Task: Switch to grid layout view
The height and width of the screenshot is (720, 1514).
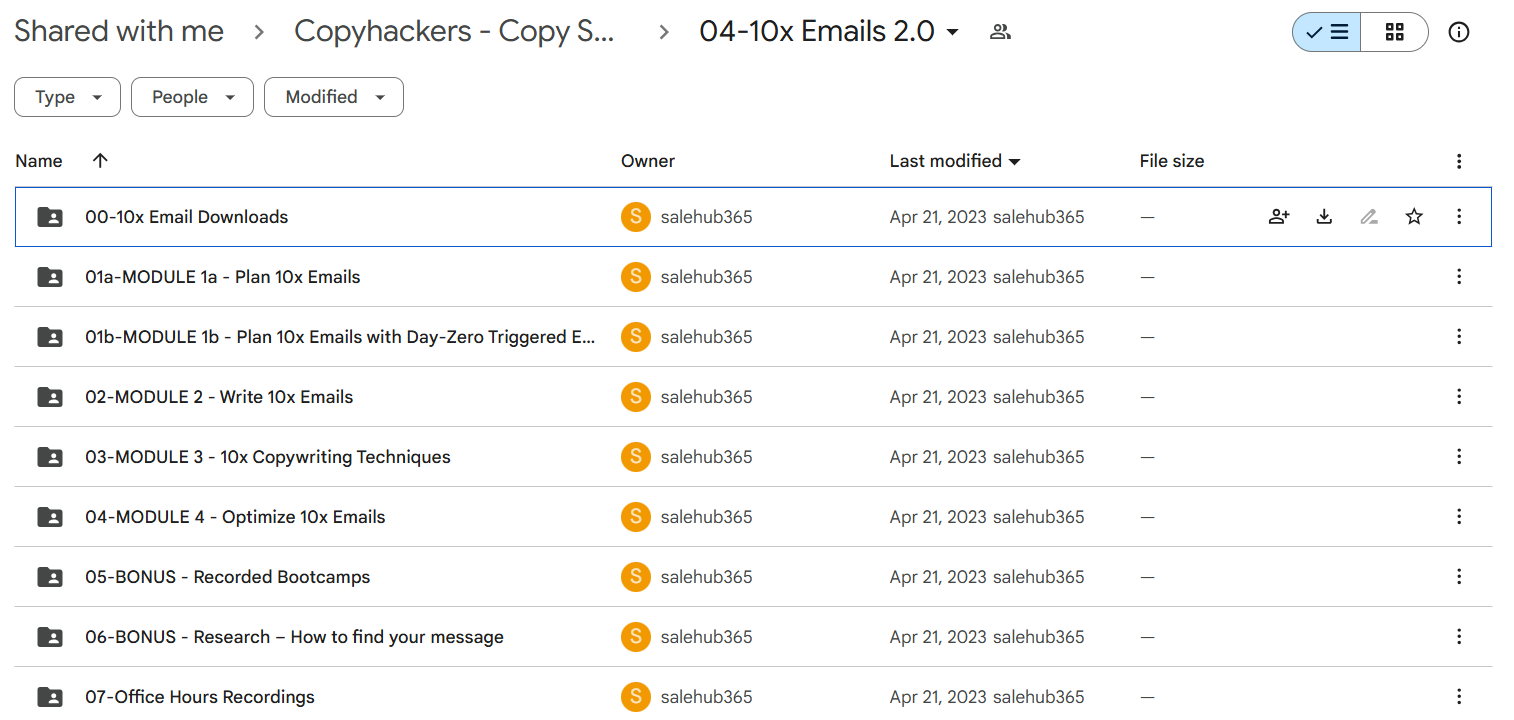Action: [x=1394, y=32]
